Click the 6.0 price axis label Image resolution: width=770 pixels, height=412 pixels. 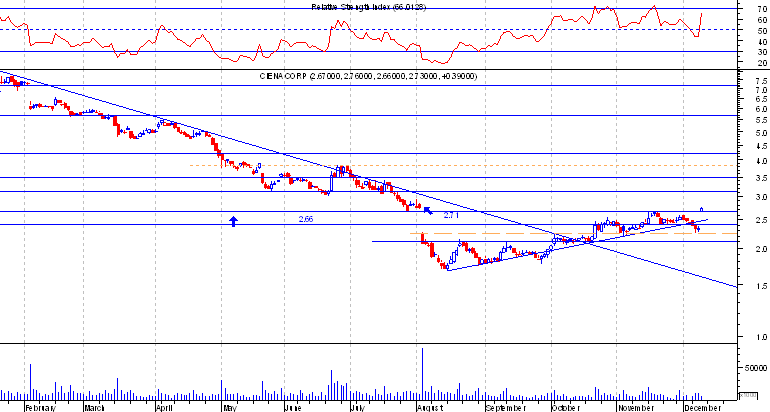(x=762, y=109)
